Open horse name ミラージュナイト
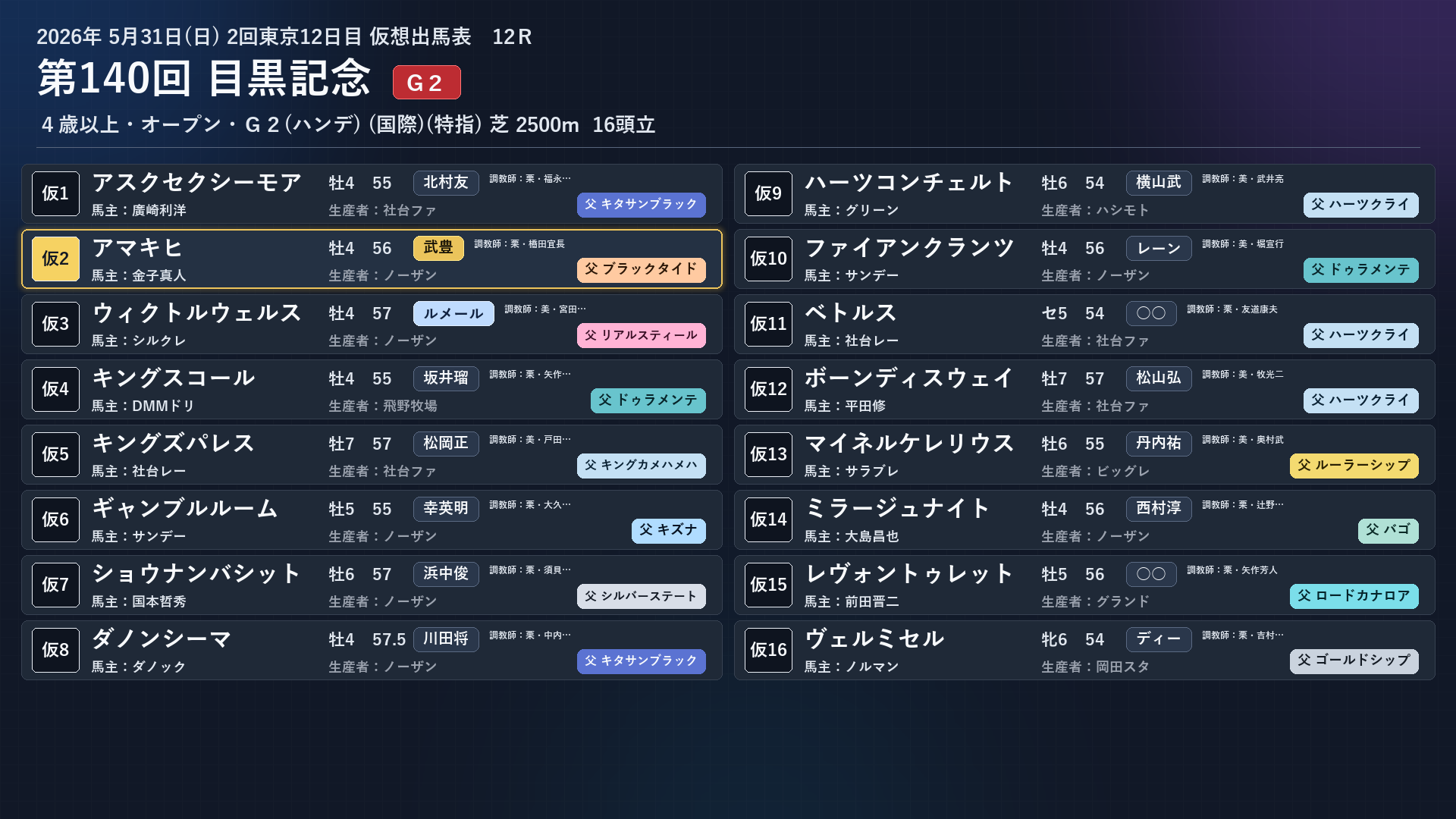1456x819 pixels. [898, 509]
